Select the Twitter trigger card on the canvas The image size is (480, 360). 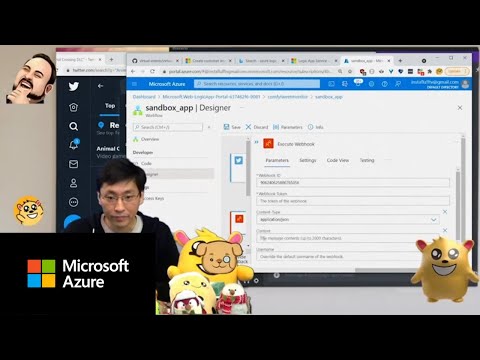pos(238,168)
